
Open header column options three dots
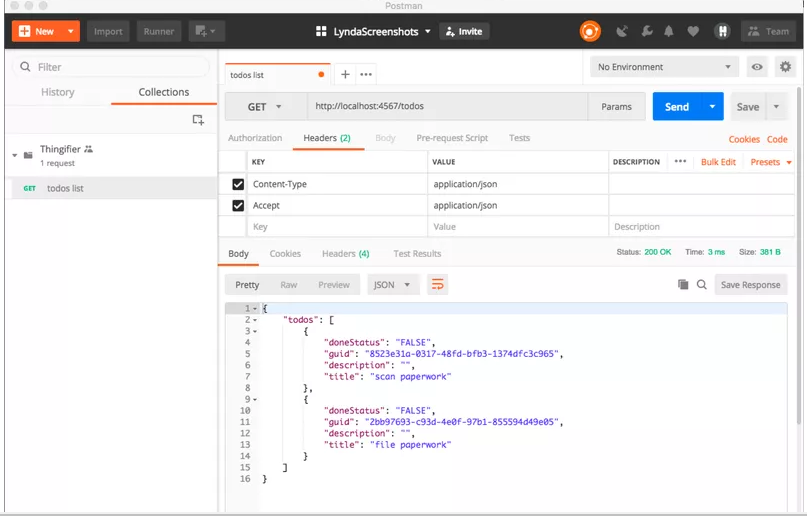(680, 161)
